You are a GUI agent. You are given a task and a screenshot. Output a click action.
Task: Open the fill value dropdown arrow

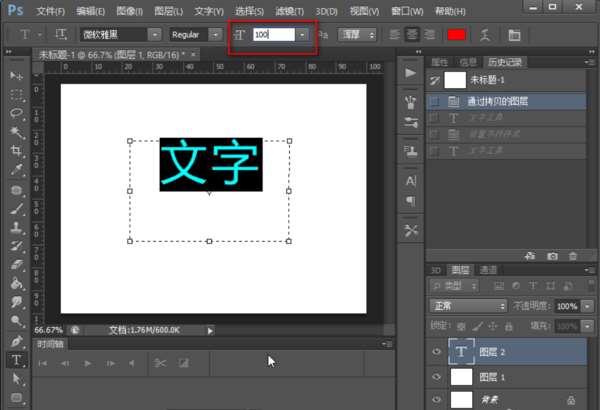587,326
